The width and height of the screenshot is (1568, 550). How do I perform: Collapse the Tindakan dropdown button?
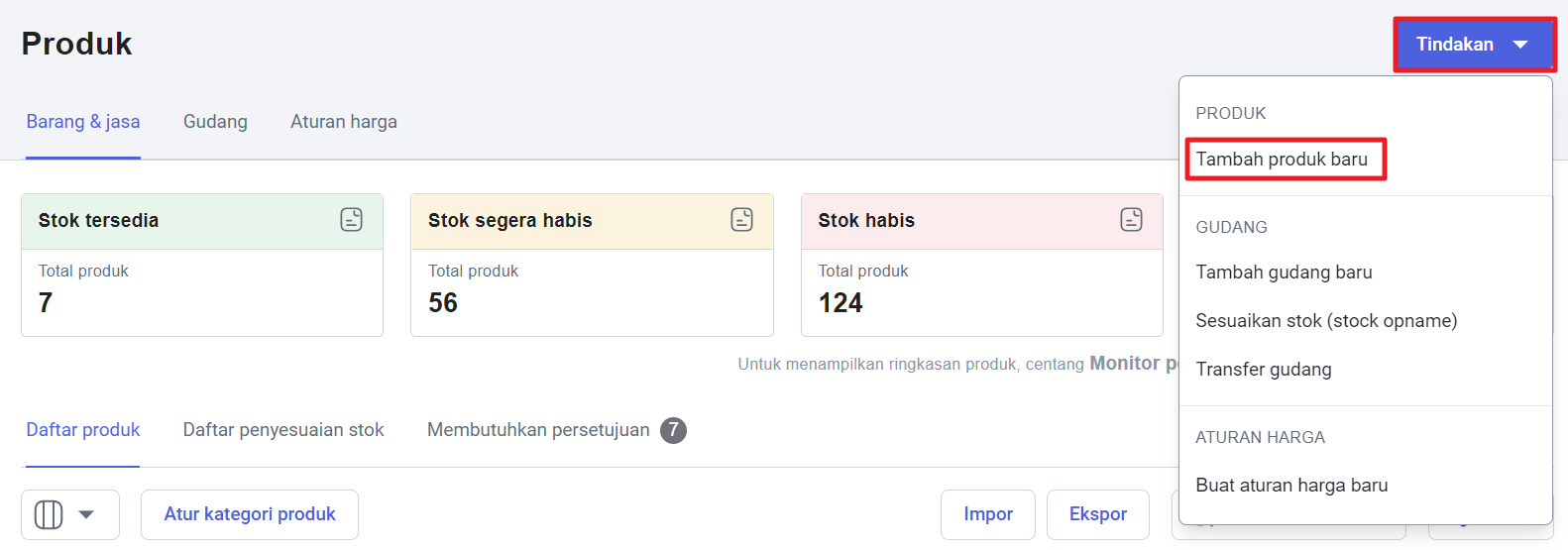pyautogui.click(x=1474, y=45)
